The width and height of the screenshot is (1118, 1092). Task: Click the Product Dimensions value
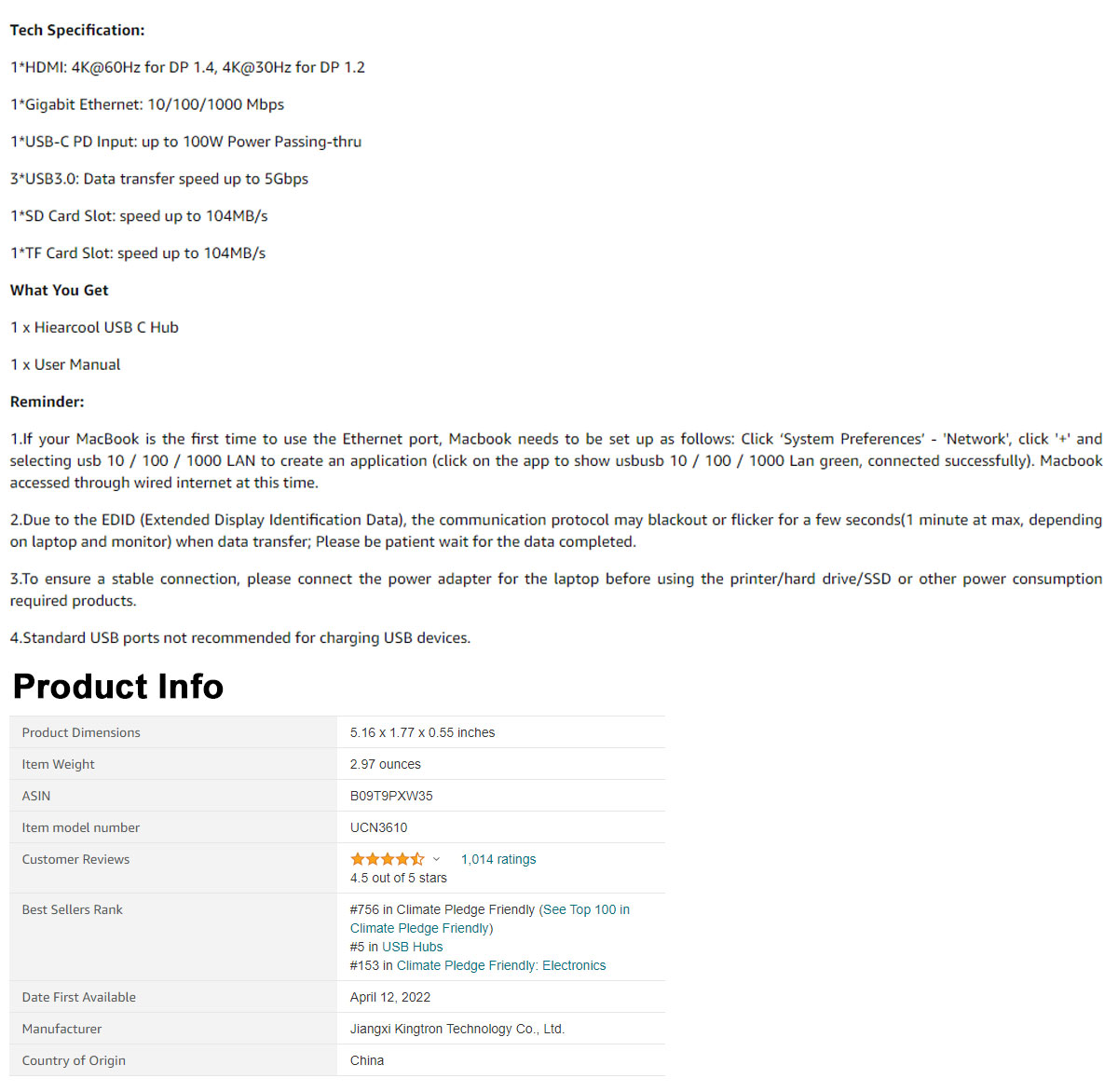423,732
